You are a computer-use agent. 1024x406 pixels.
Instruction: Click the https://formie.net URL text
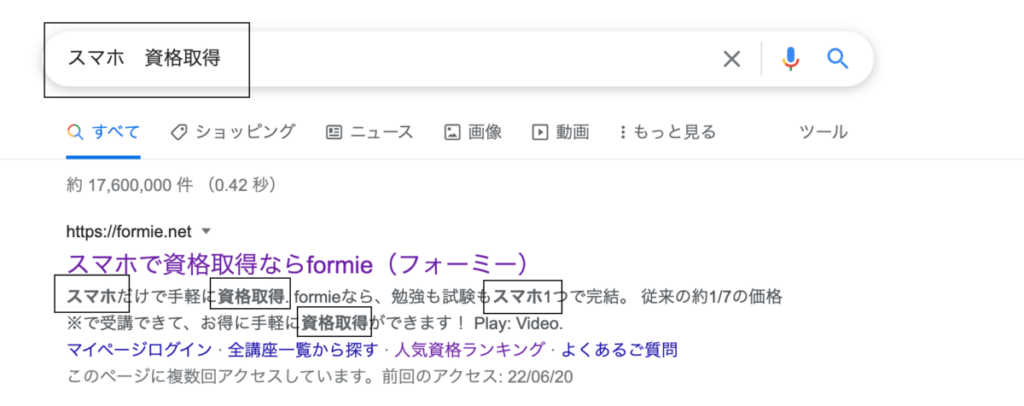[127, 230]
